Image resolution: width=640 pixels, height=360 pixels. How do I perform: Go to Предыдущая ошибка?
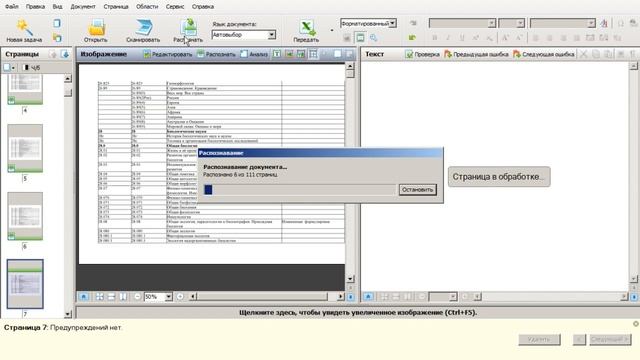476,54
